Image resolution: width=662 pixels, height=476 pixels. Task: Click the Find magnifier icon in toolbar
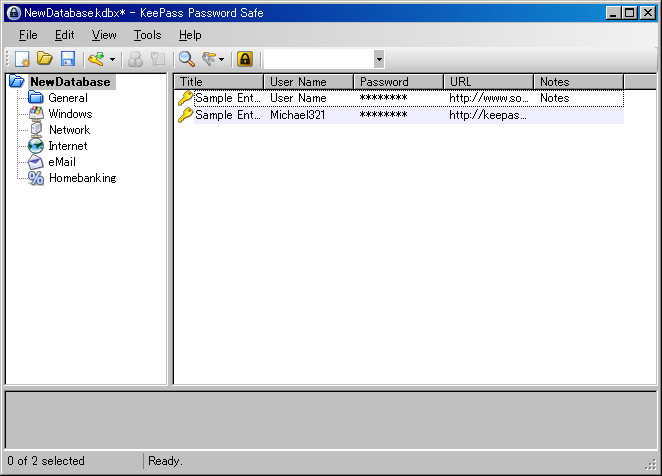[186, 60]
